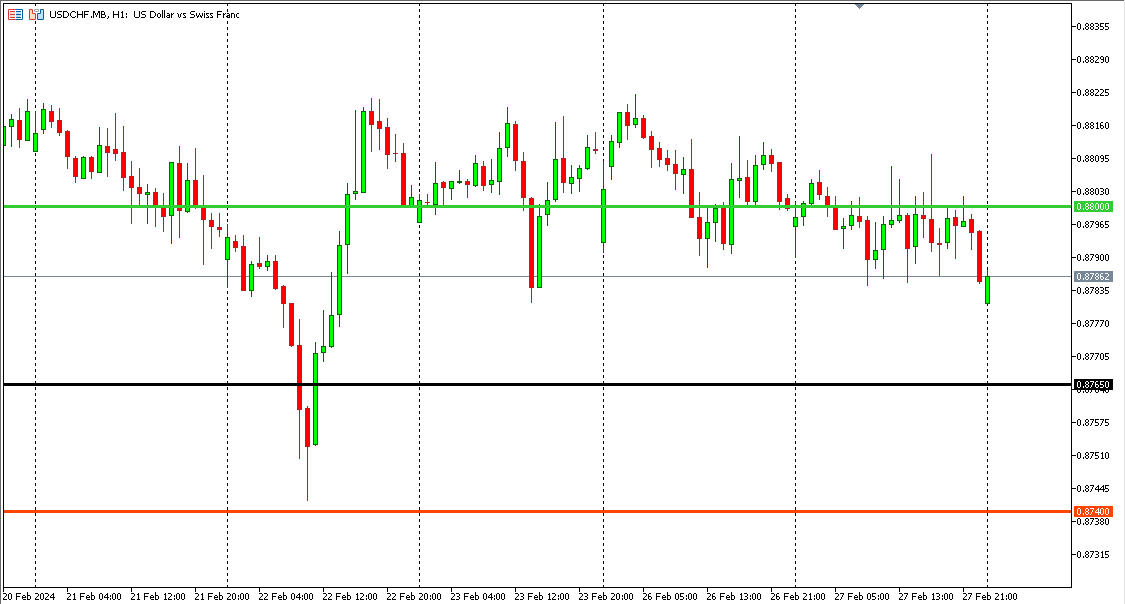Click the 22 Feb 20:00 time label
The width and height of the screenshot is (1125, 604).
click(414, 597)
